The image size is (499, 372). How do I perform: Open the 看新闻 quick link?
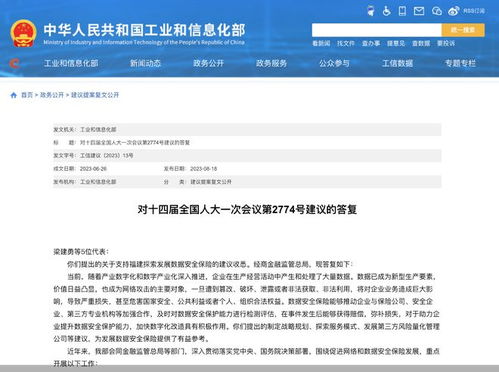[x=321, y=43]
